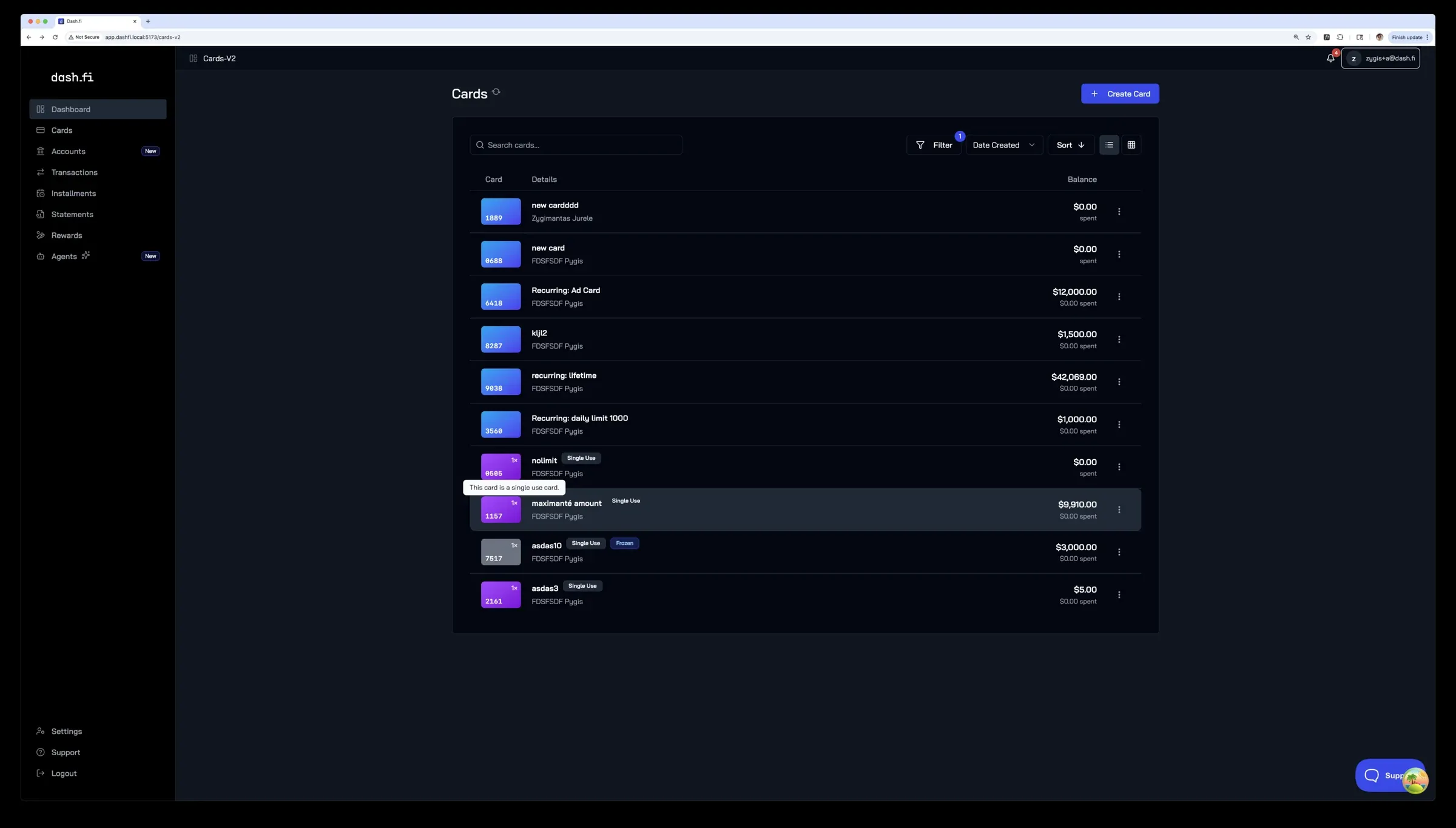This screenshot has height=828, width=1456.
Task: Open options menu for Recurring: Ad Card
Action: pyautogui.click(x=1119, y=297)
